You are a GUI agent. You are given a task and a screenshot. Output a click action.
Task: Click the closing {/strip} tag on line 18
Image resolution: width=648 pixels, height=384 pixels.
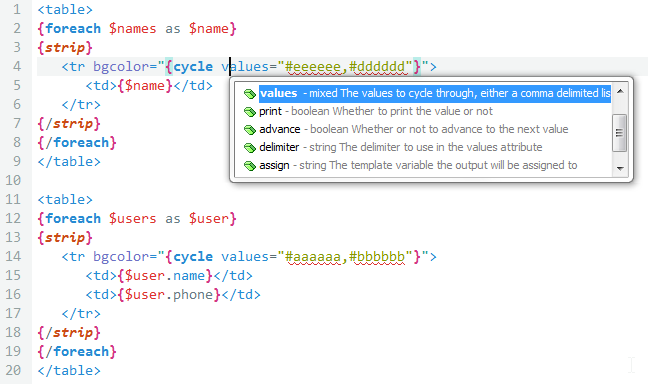point(69,333)
